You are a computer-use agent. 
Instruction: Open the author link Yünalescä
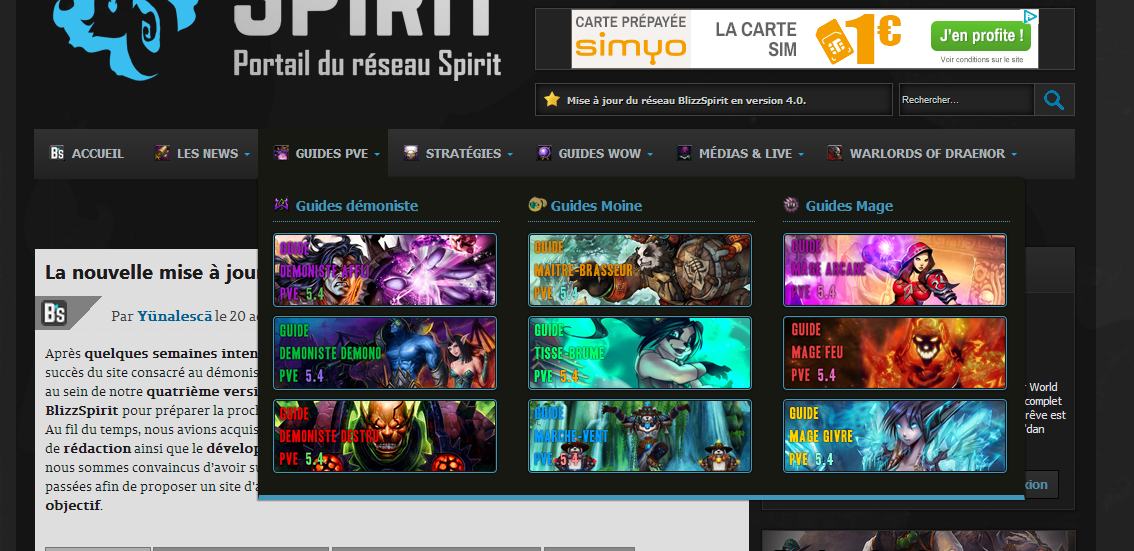pos(174,316)
